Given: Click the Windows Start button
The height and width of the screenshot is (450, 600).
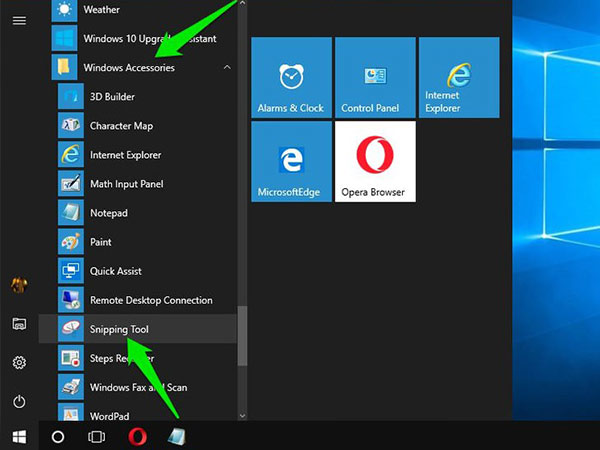Looking at the screenshot, I should [x=19, y=437].
